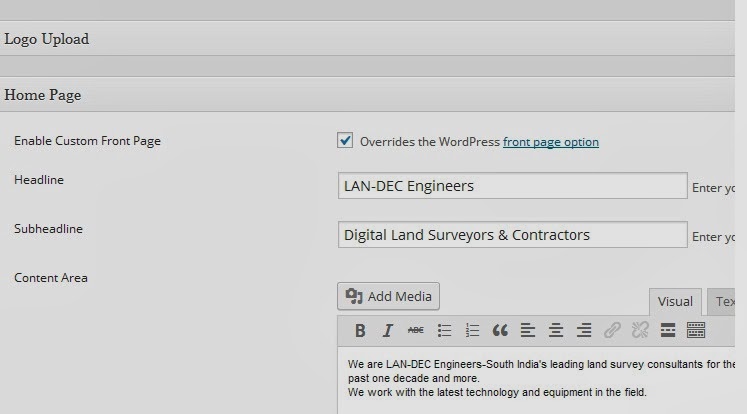The width and height of the screenshot is (747, 414).
Task: Click the Headline input field
Action: tap(513, 186)
